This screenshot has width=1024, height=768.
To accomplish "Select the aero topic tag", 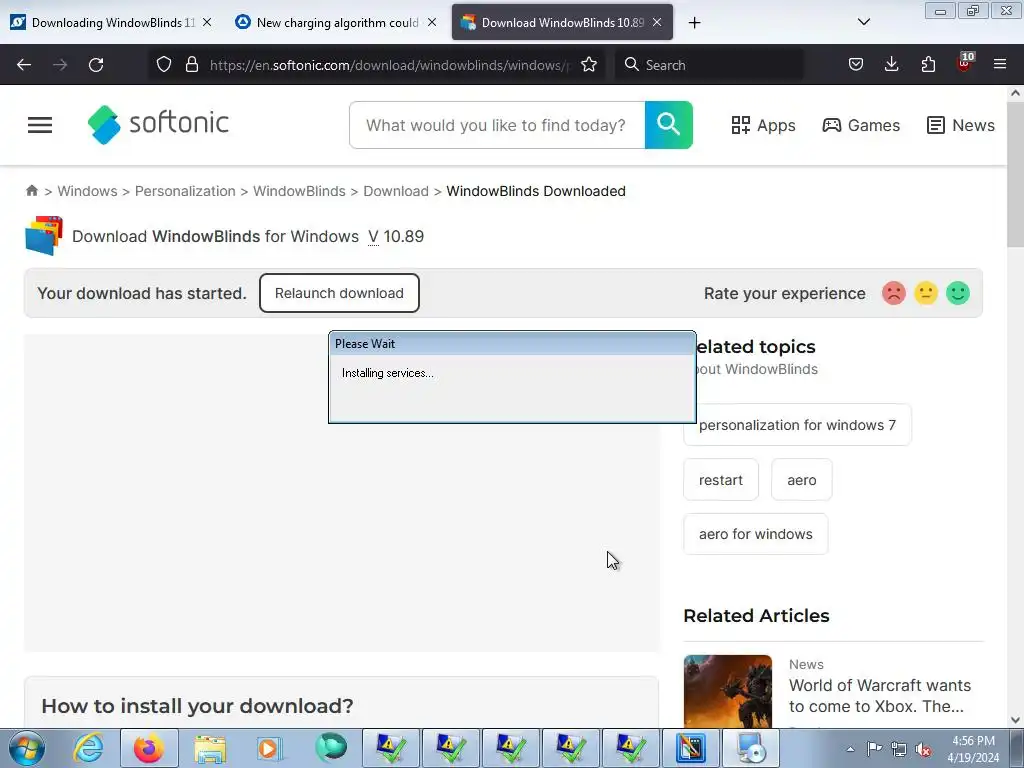I will click(801, 480).
